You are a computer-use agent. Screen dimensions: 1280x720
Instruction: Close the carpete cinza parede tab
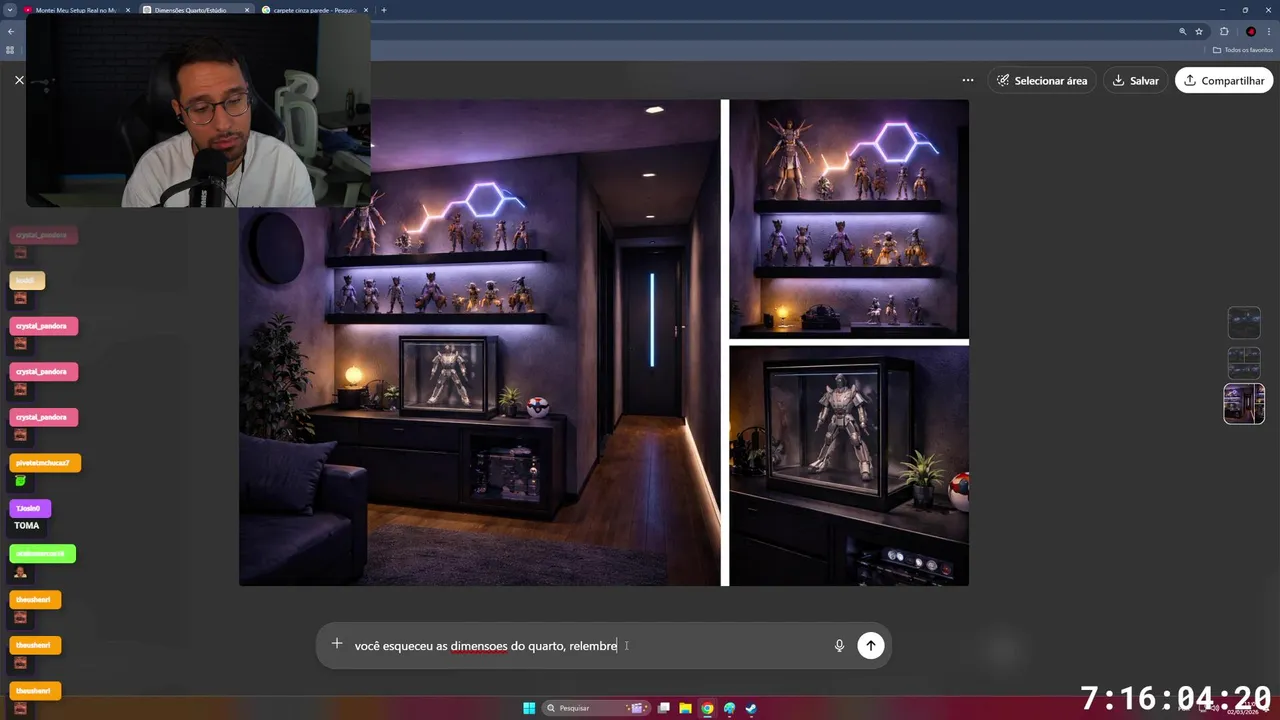pyautogui.click(x=366, y=10)
